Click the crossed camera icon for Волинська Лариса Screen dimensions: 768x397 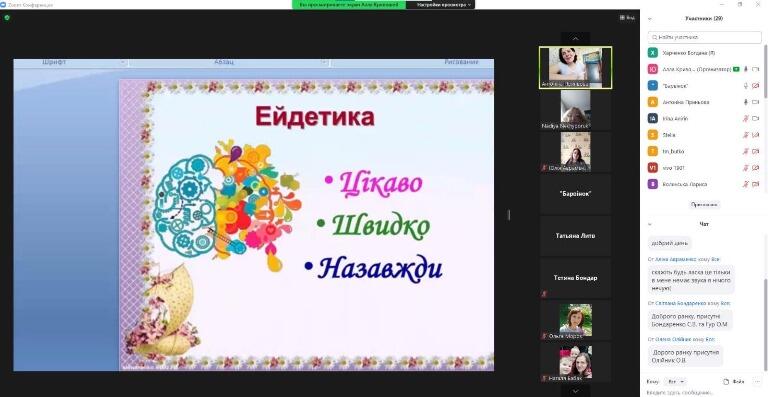[756, 185]
